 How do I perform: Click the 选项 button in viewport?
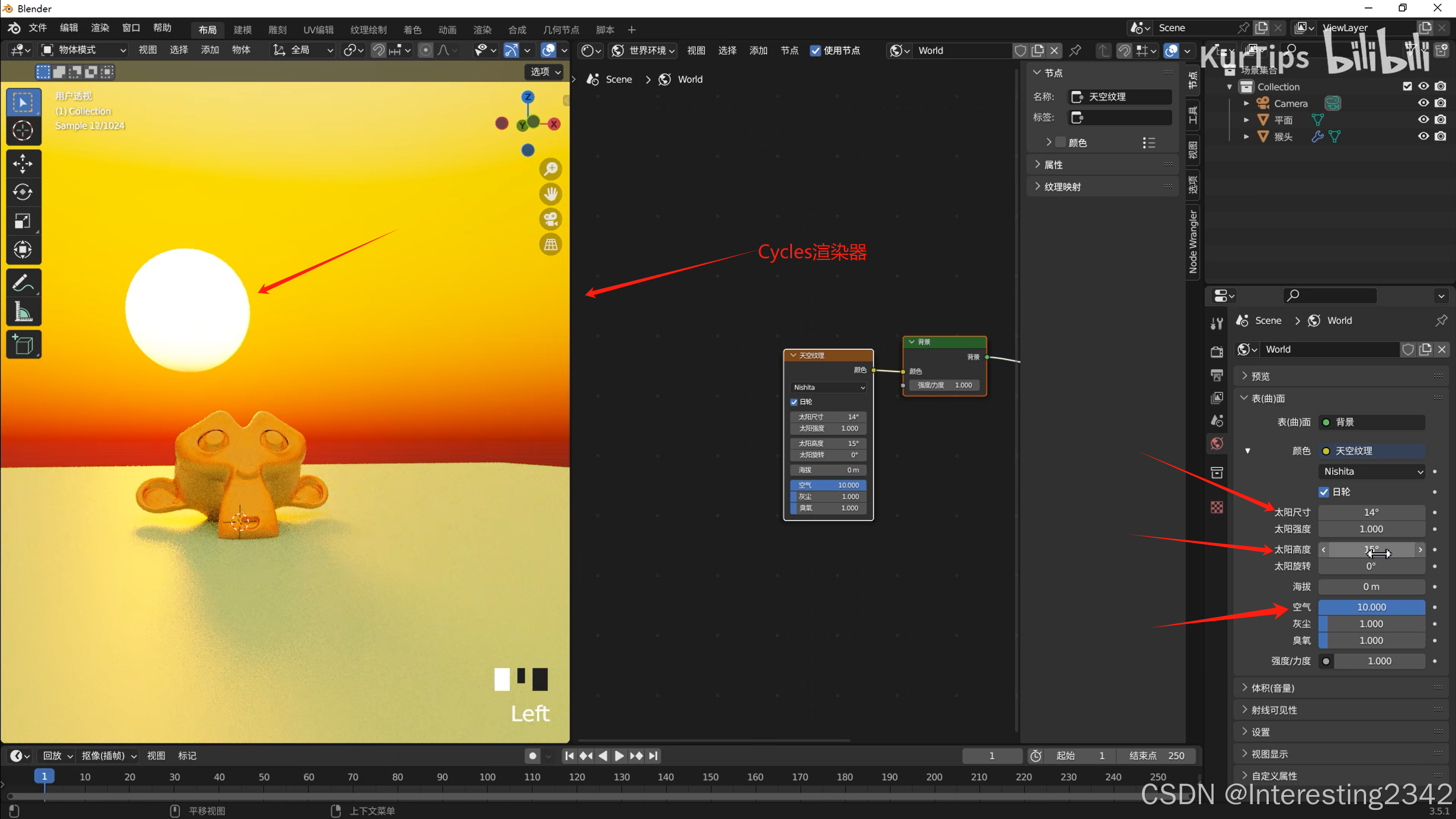point(545,72)
